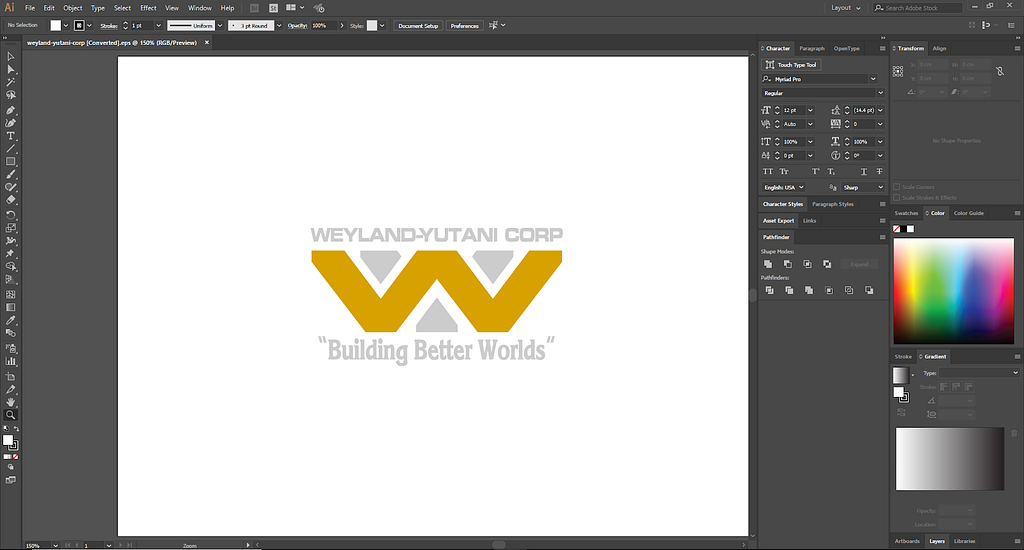Image resolution: width=1024 pixels, height=550 pixels.
Task: Toggle constrain width and height proportions link
Action: [1000, 71]
